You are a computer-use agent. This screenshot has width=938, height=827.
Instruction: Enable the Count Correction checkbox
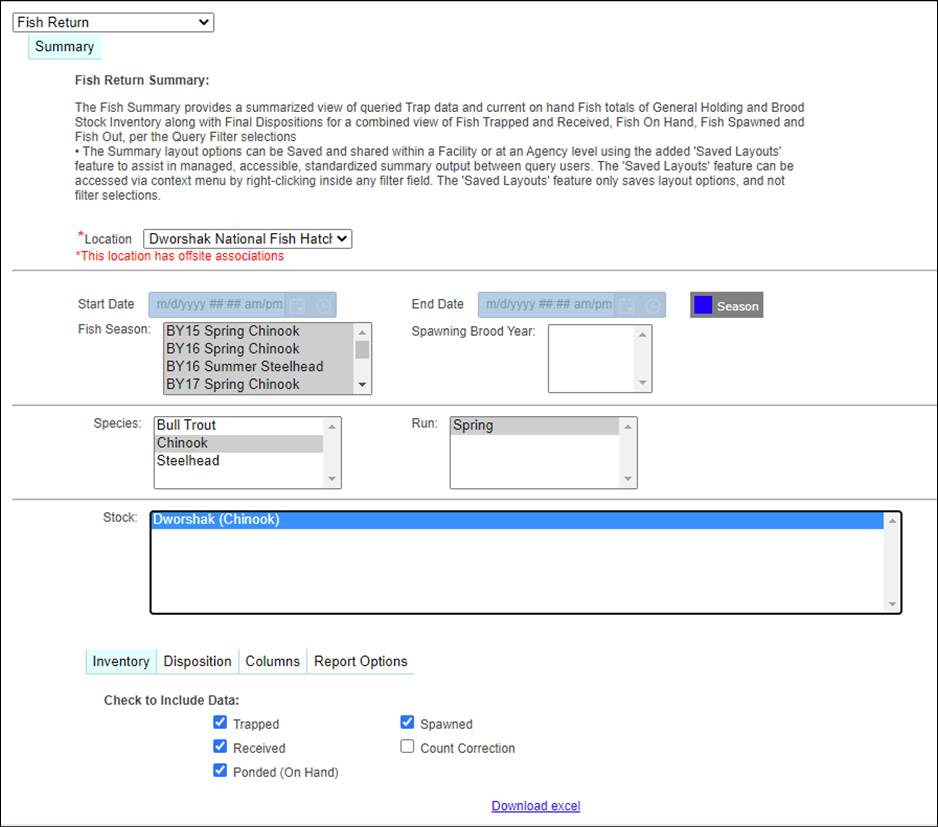click(407, 747)
